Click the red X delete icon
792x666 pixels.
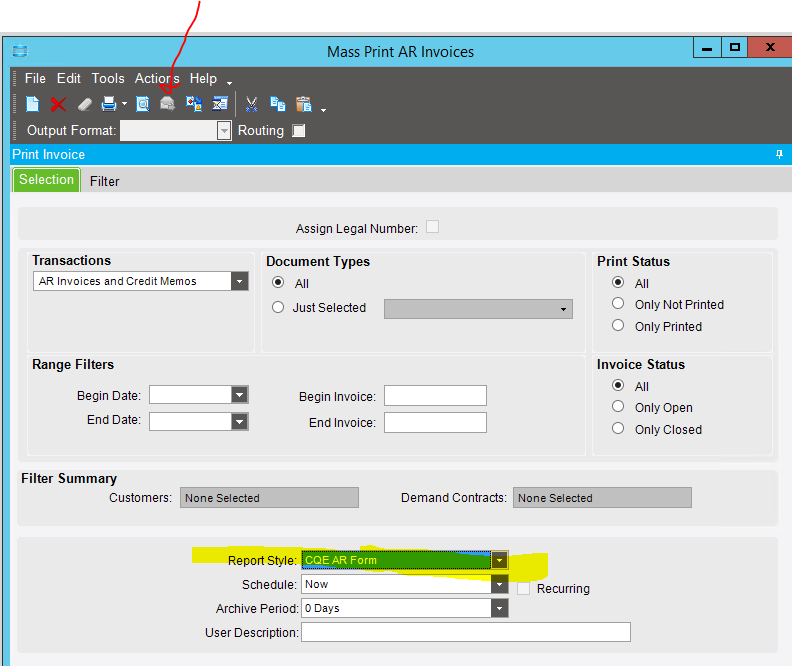tap(58, 105)
